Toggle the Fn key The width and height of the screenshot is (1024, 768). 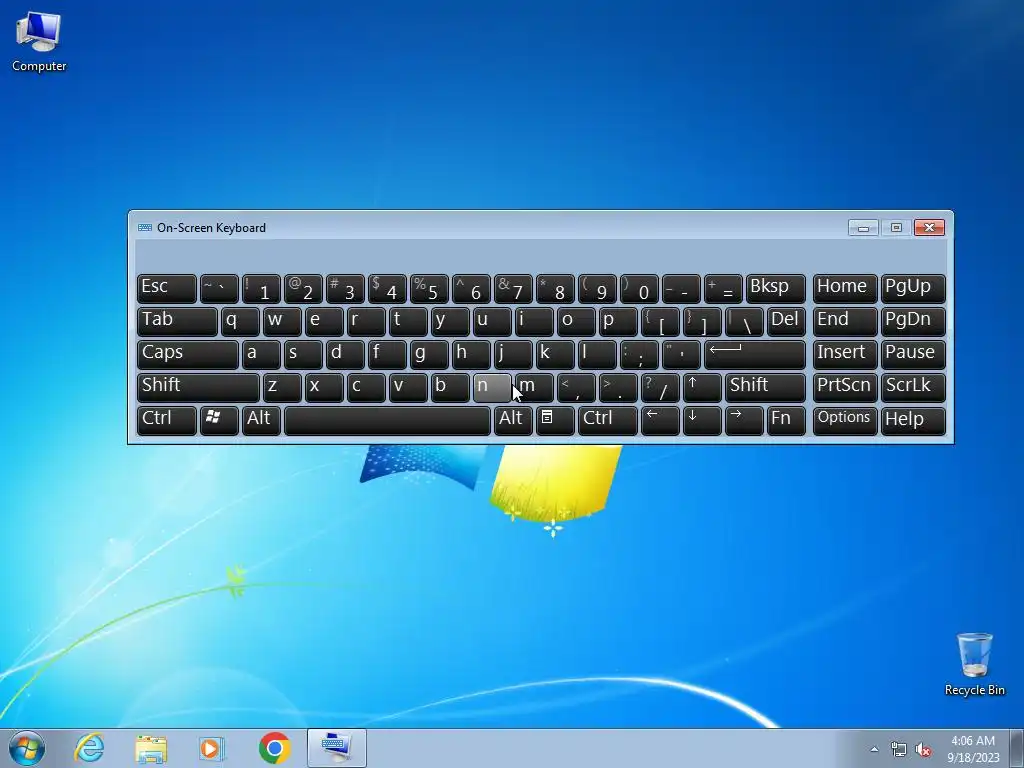(x=786, y=421)
